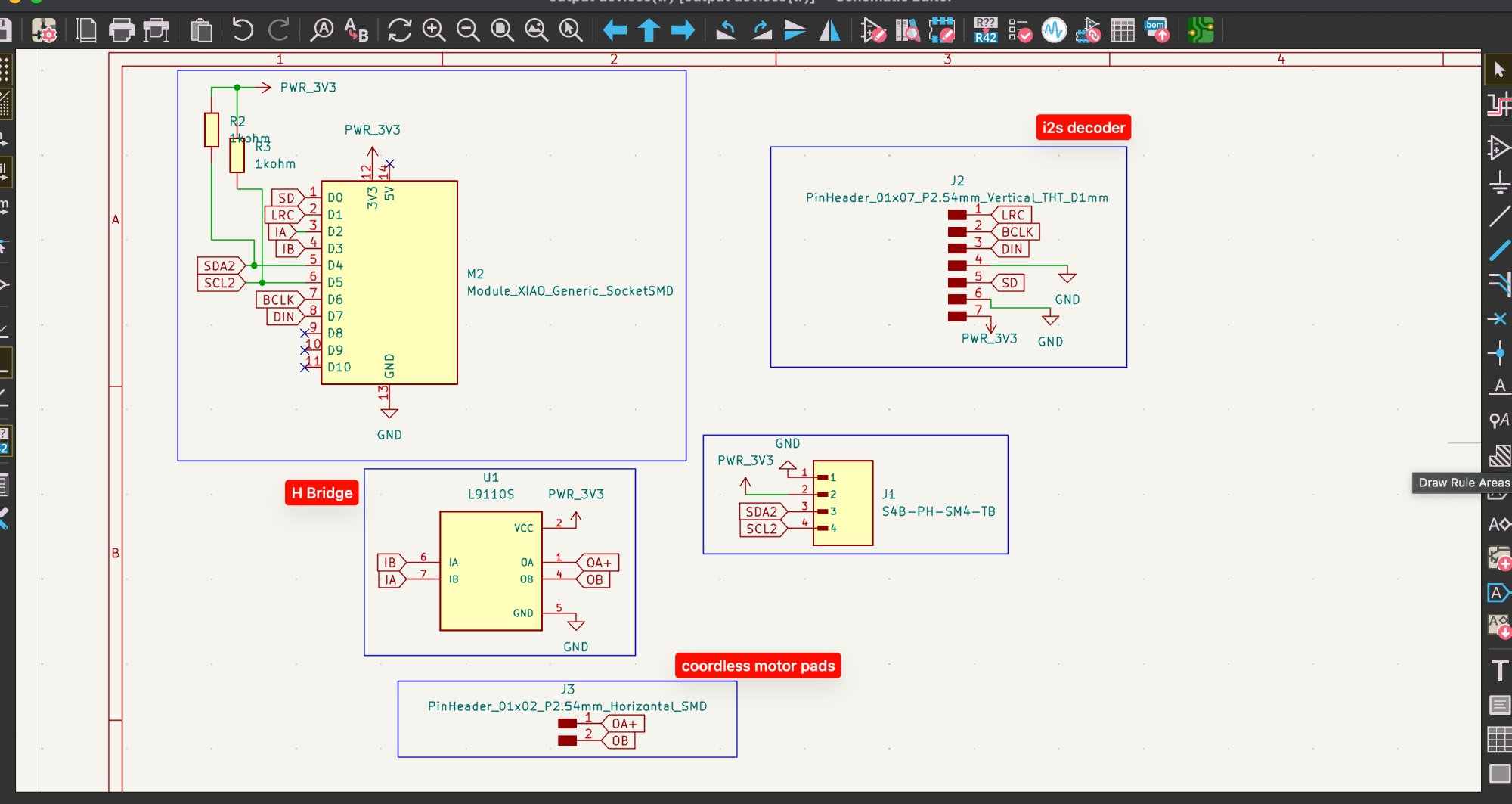Select the Draw Bus tool
This screenshot has width=1512, height=804.
(x=1498, y=250)
